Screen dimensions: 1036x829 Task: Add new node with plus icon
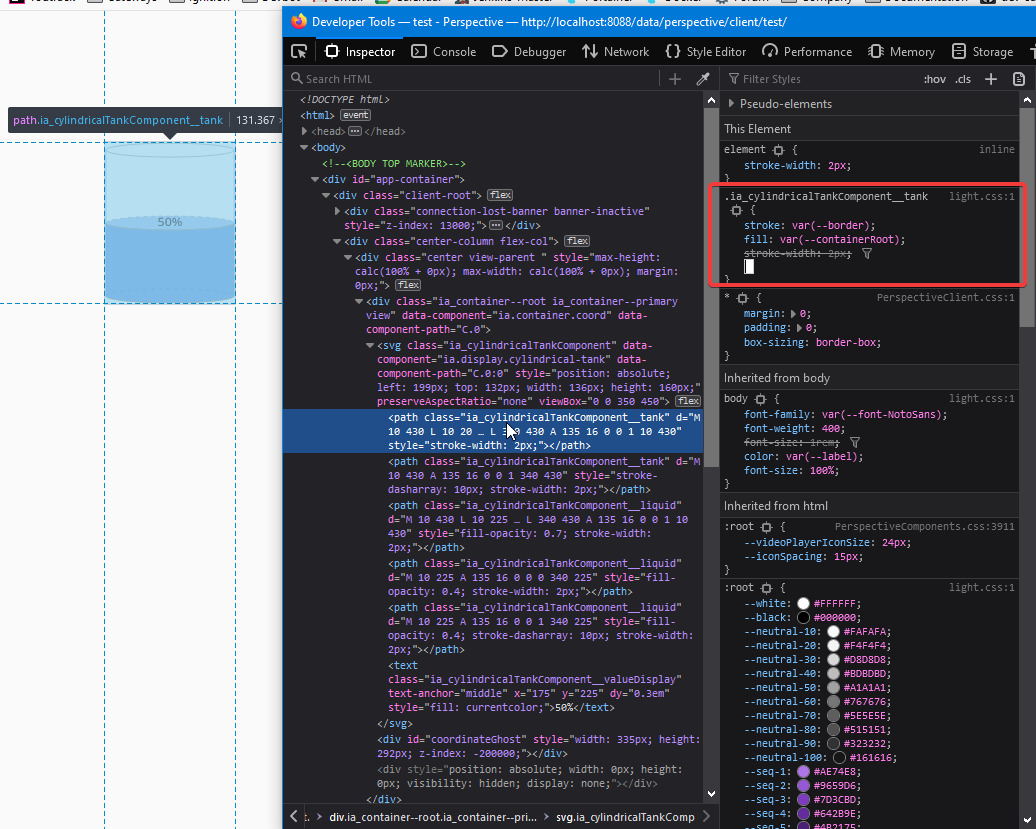[x=675, y=79]
